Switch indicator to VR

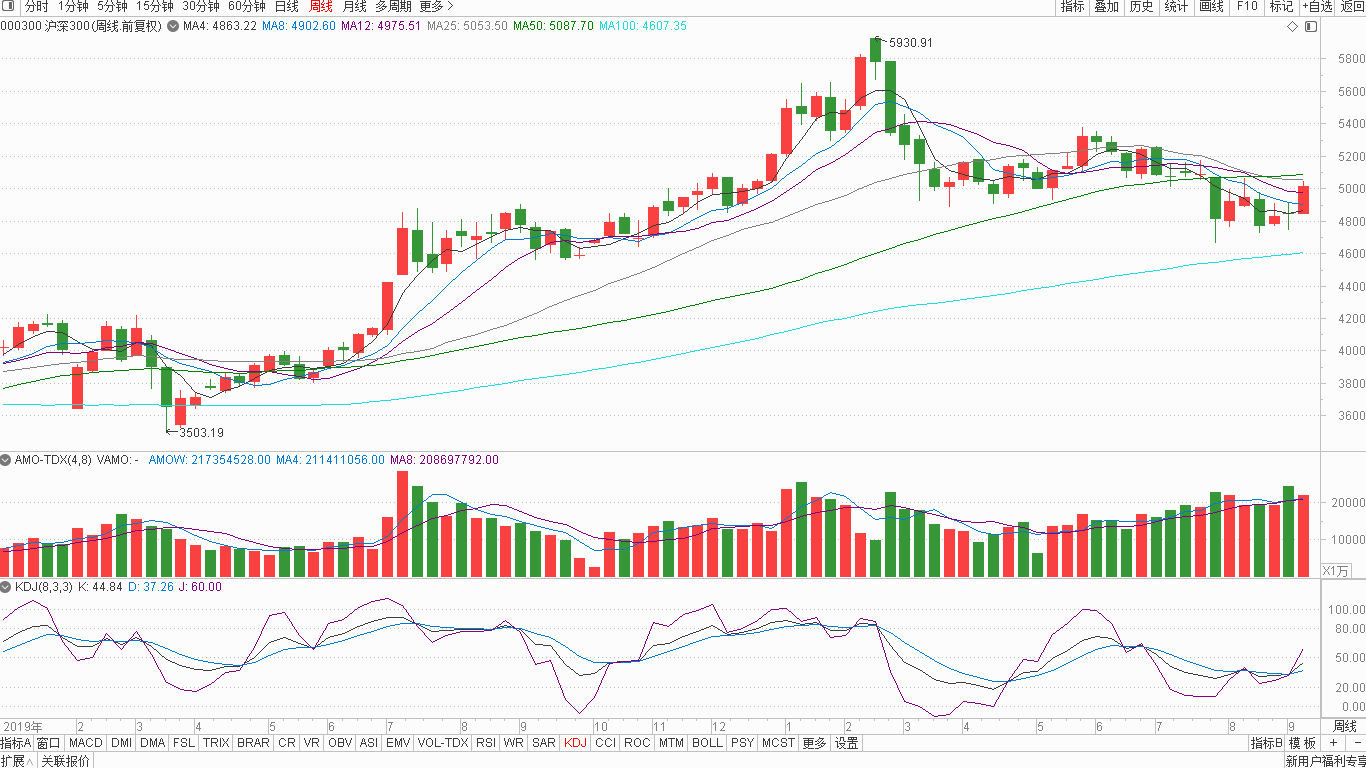pos(312,743)
